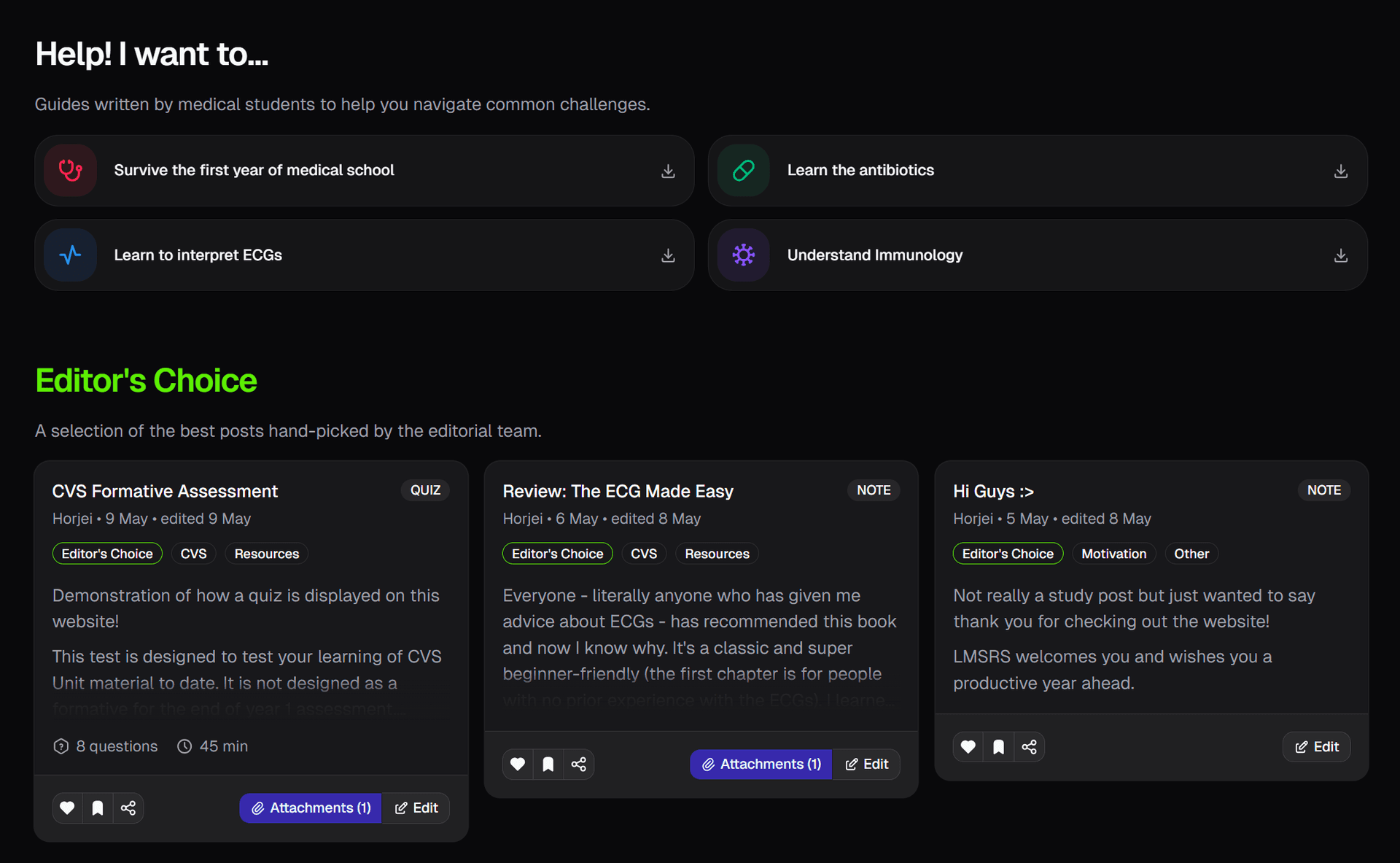The image size is (1400, 863).
Task: Click the blue ECG pulse icon
Action: click(70, 255)
